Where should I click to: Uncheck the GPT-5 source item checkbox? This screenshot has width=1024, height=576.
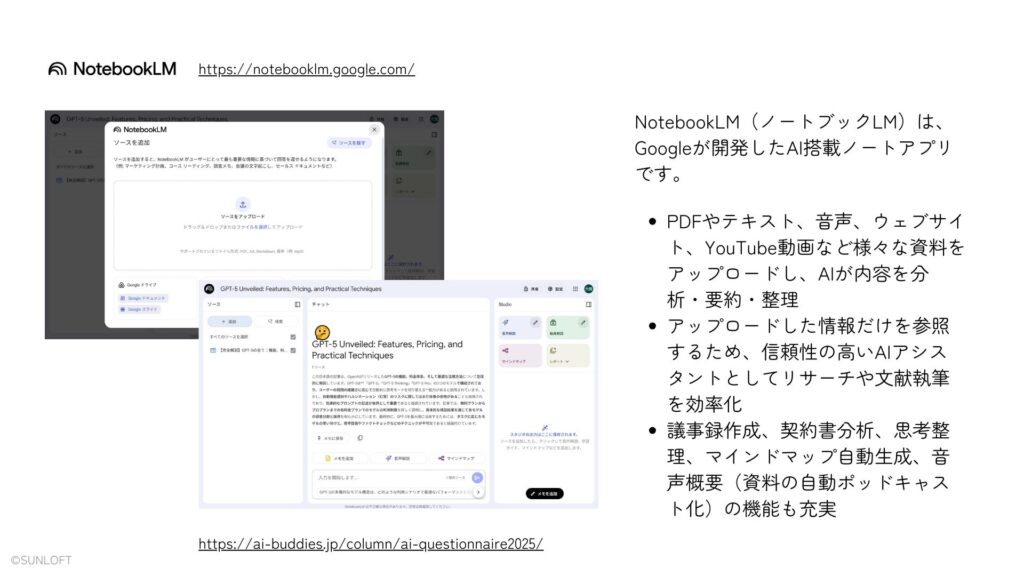[292, 351]
